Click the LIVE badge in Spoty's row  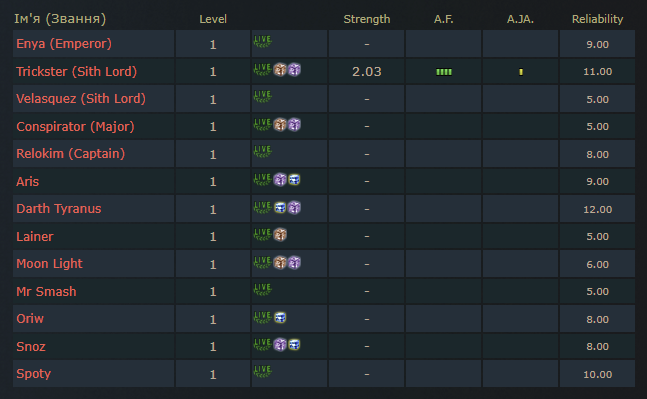(x=262, y=371)
